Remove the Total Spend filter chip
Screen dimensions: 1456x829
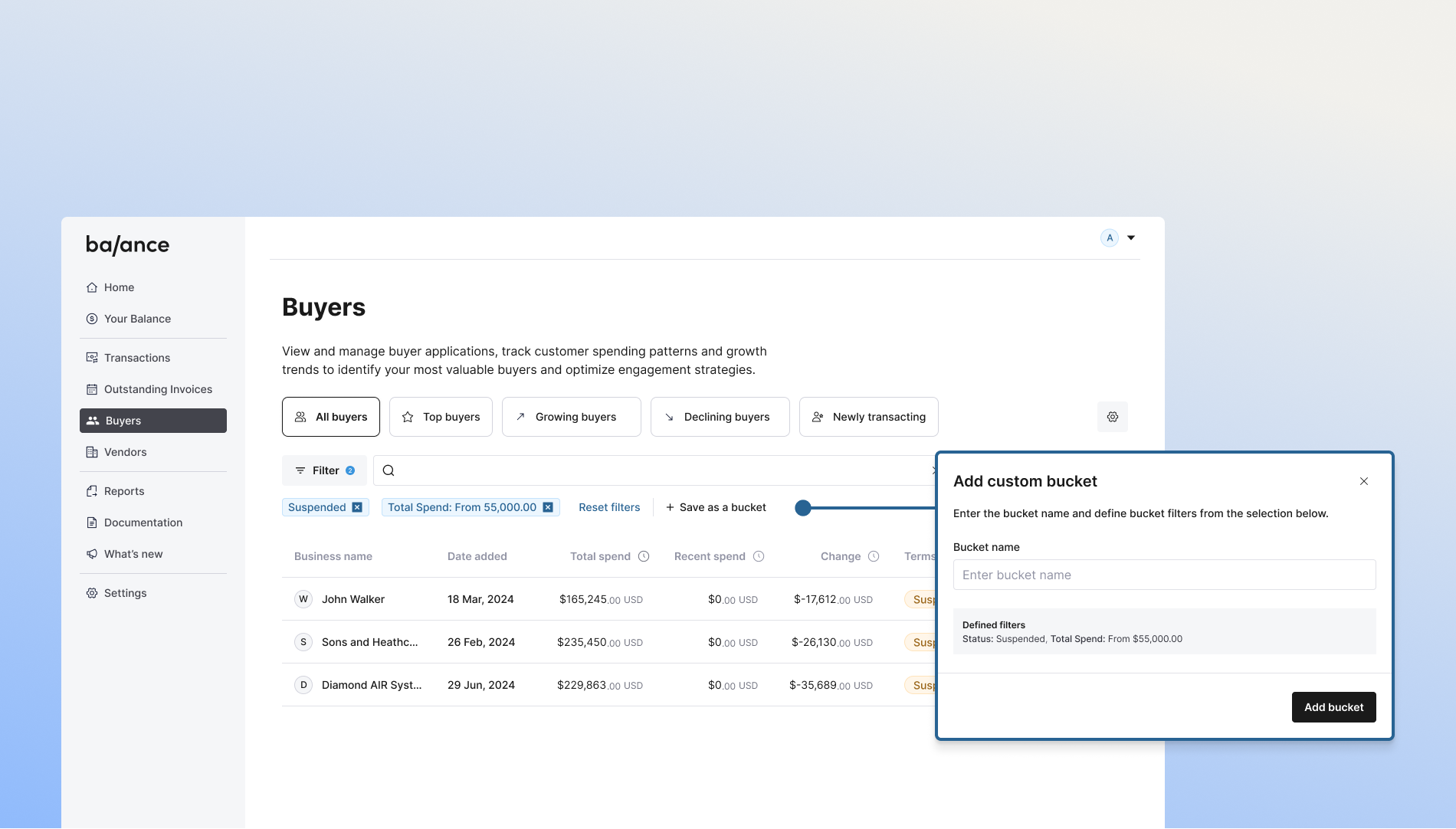pyautogui.click(x=548, y=507)
